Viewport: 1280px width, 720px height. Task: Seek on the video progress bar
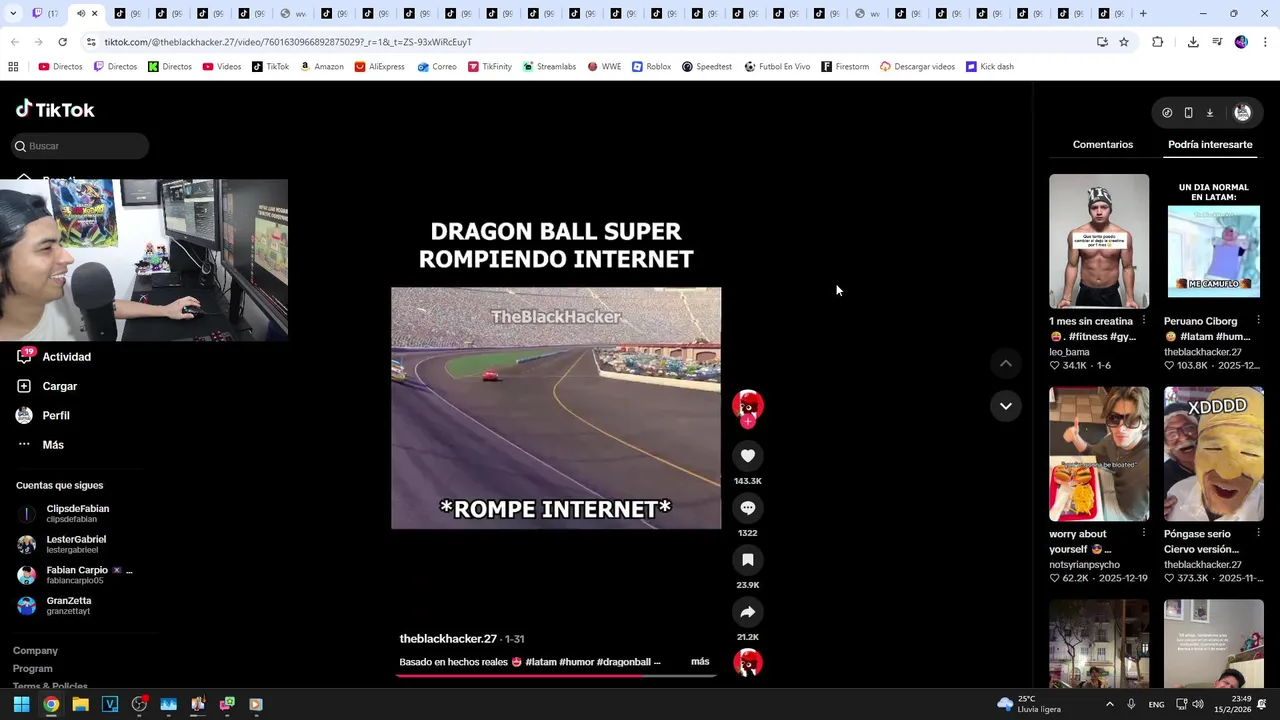556,675
